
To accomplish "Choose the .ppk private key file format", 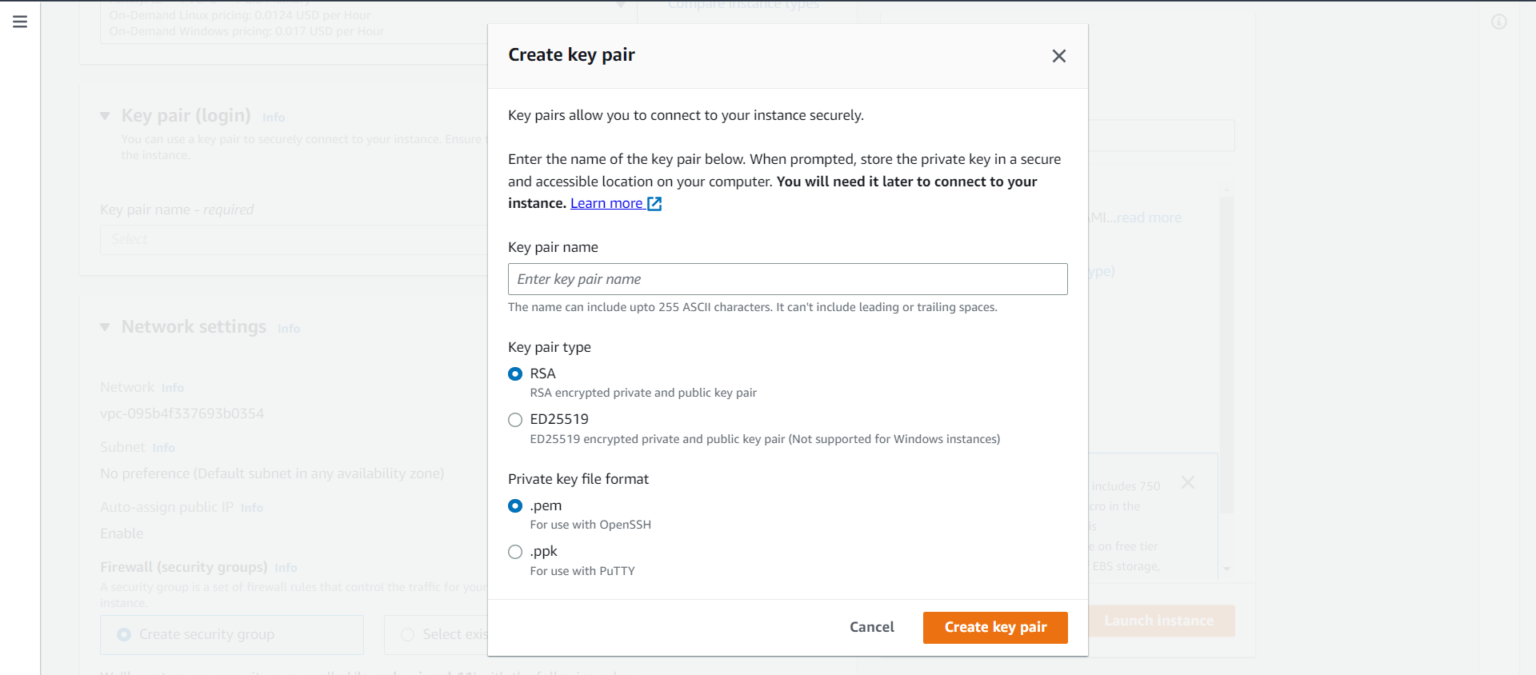I will pos(515,551).
